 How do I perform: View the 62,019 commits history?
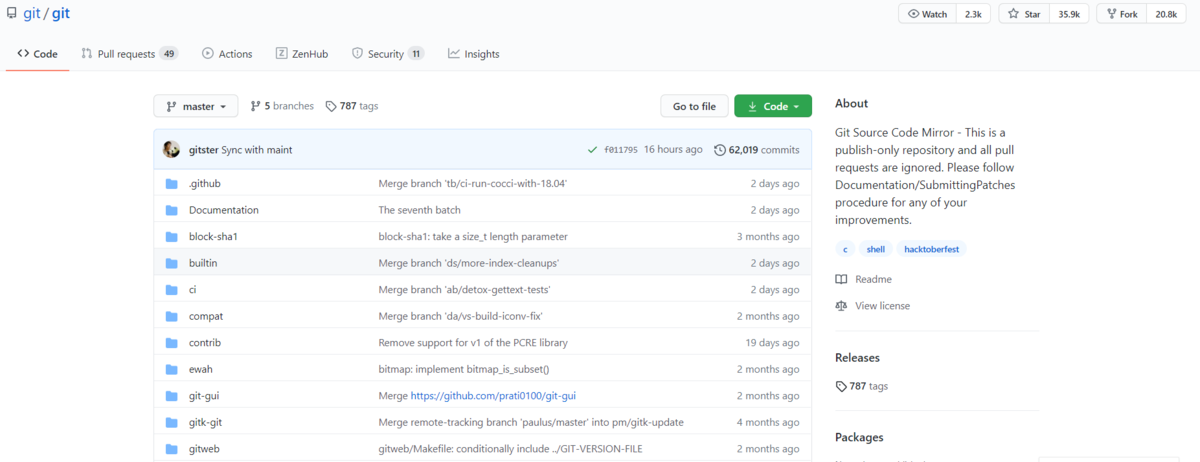757,150
